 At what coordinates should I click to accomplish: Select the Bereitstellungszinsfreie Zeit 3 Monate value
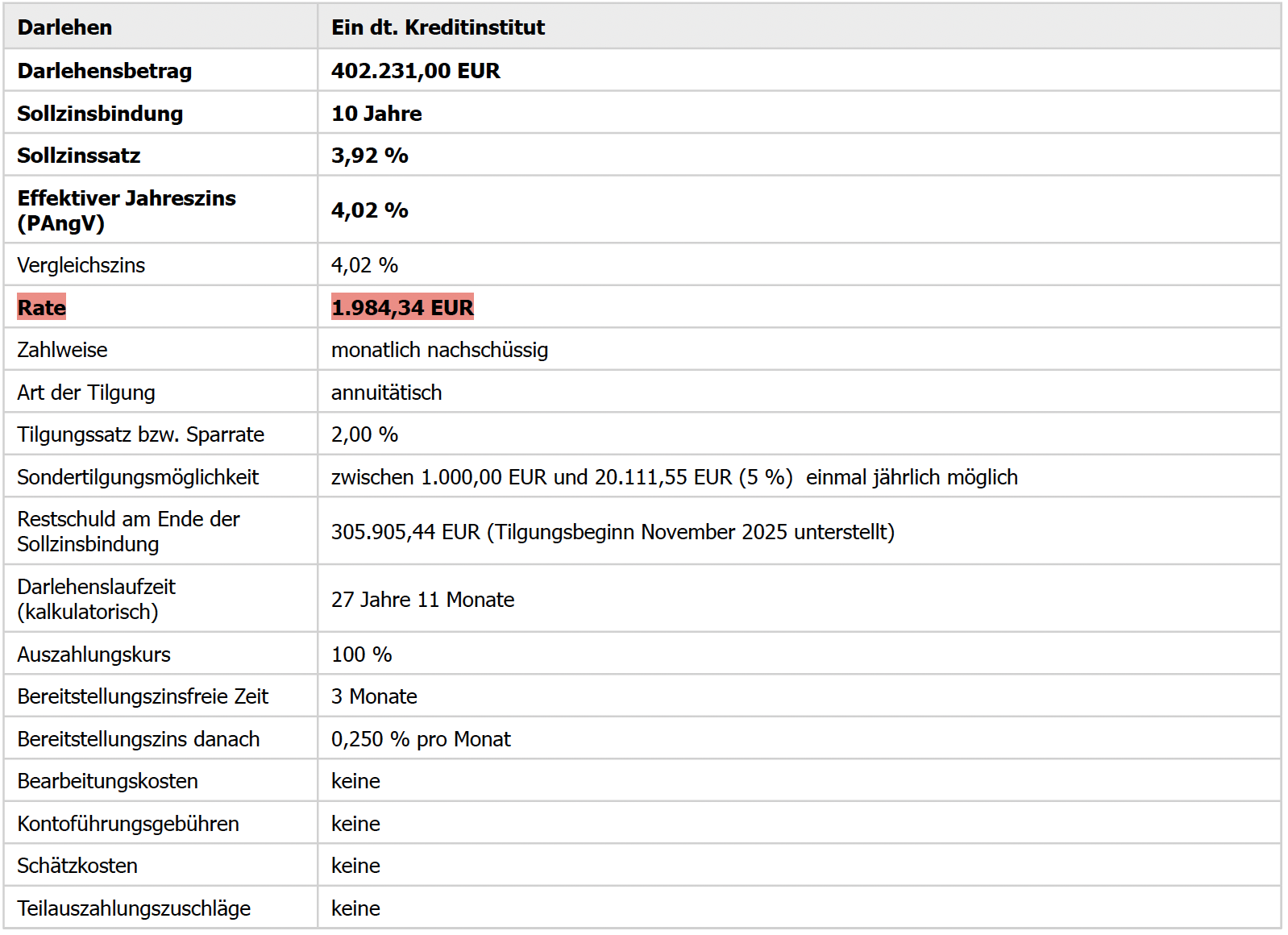tap(374, 696)
